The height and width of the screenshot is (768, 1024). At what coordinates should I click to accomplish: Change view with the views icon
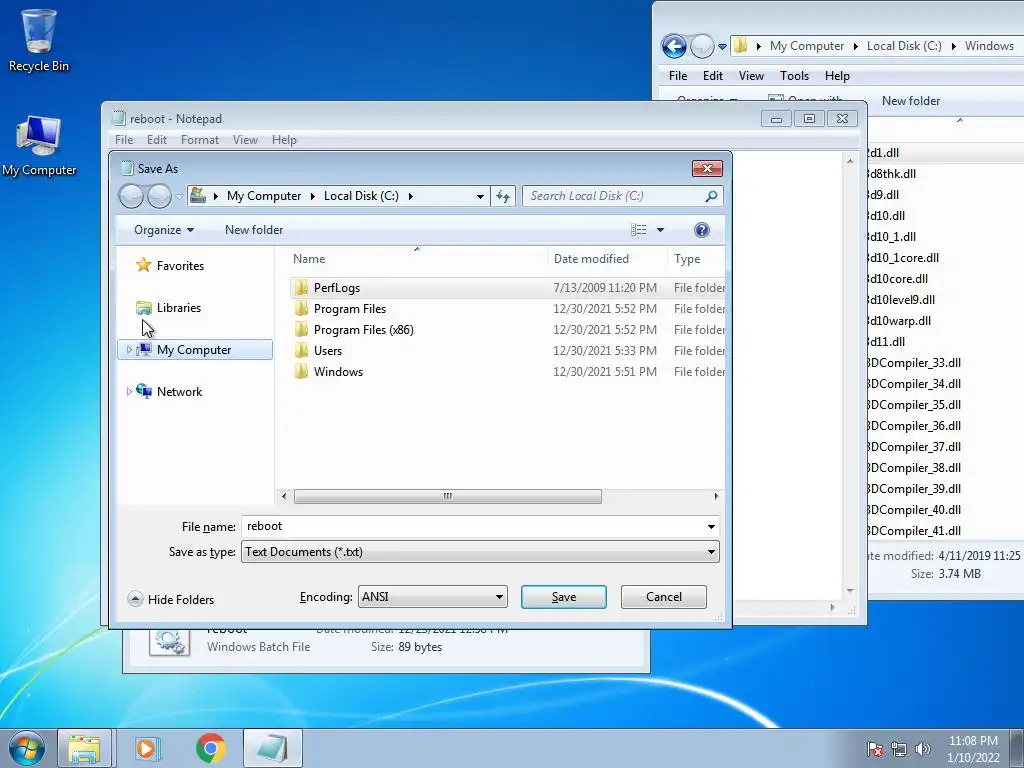pos(639,230)
